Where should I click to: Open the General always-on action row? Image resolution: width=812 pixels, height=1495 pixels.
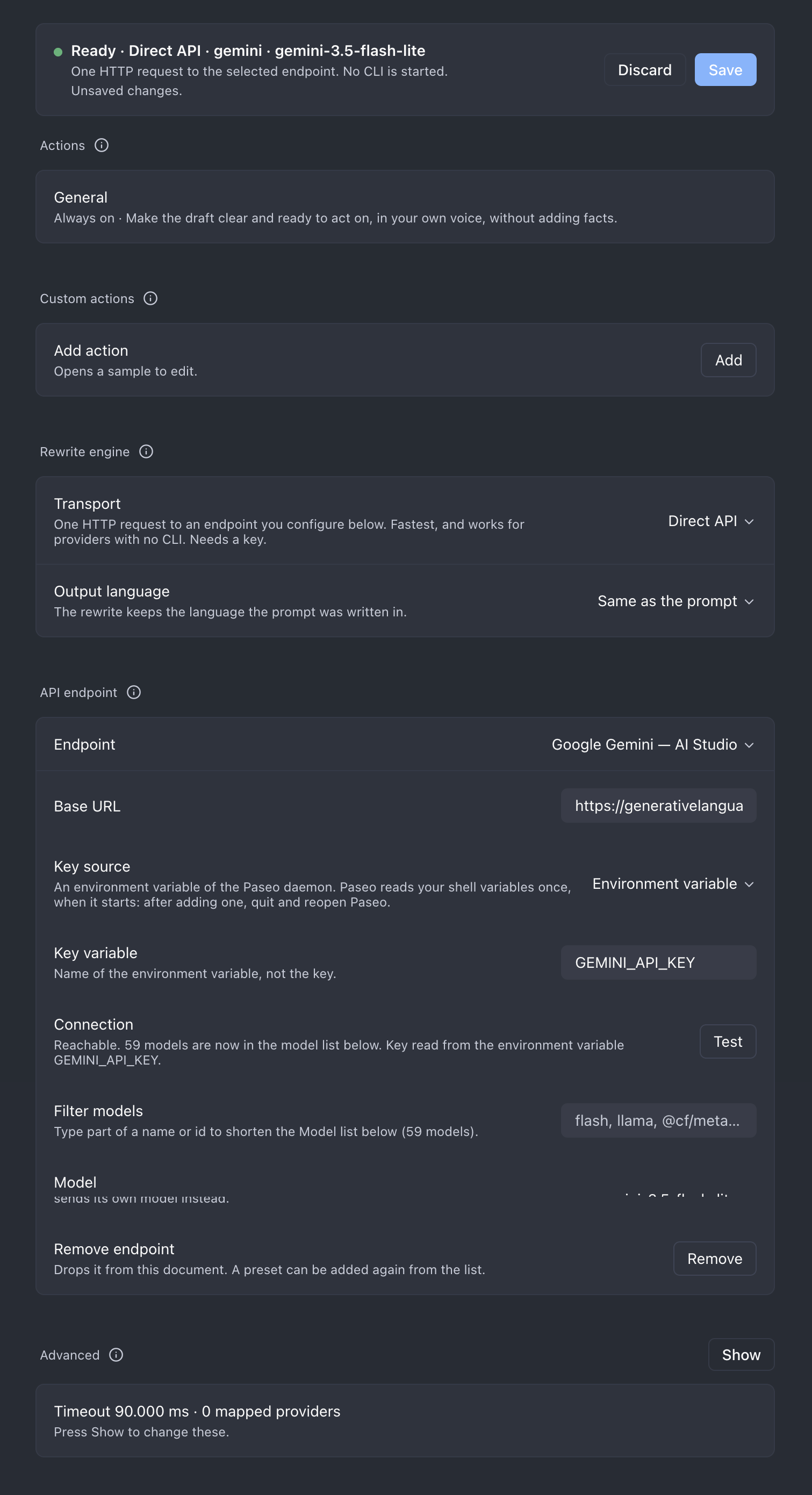(405, 206)
